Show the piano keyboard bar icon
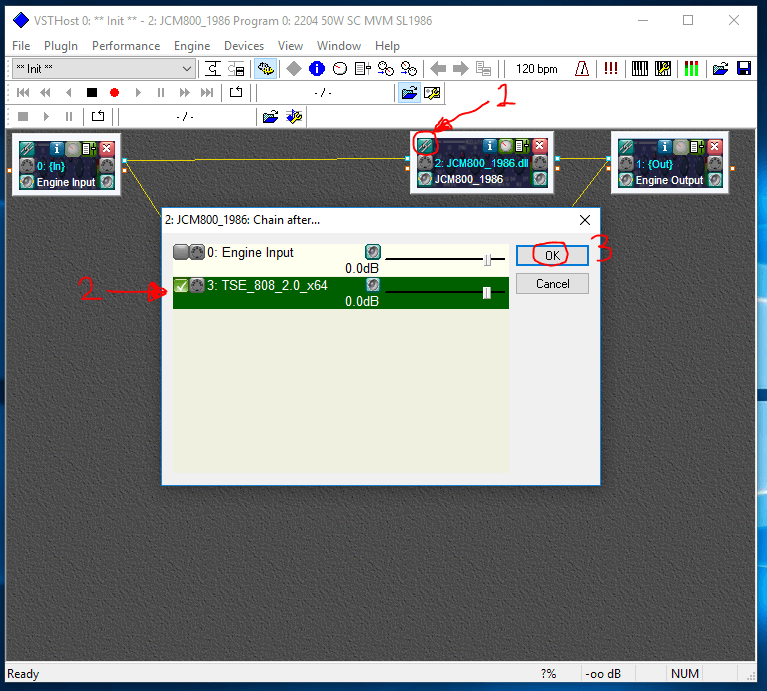This screenshot has width=767, height=691. [639, 68]
